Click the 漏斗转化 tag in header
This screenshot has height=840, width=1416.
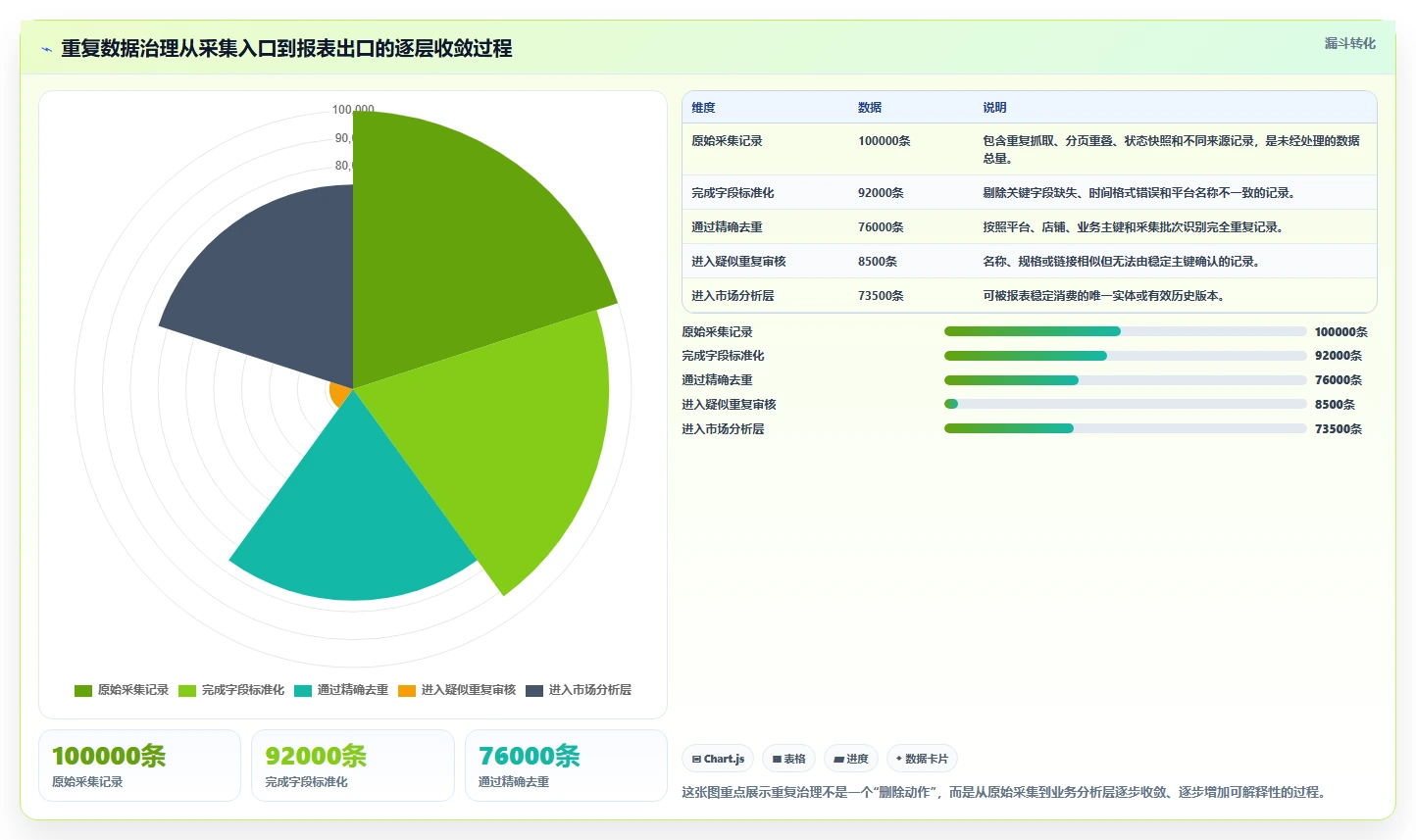click(1349, 43)
